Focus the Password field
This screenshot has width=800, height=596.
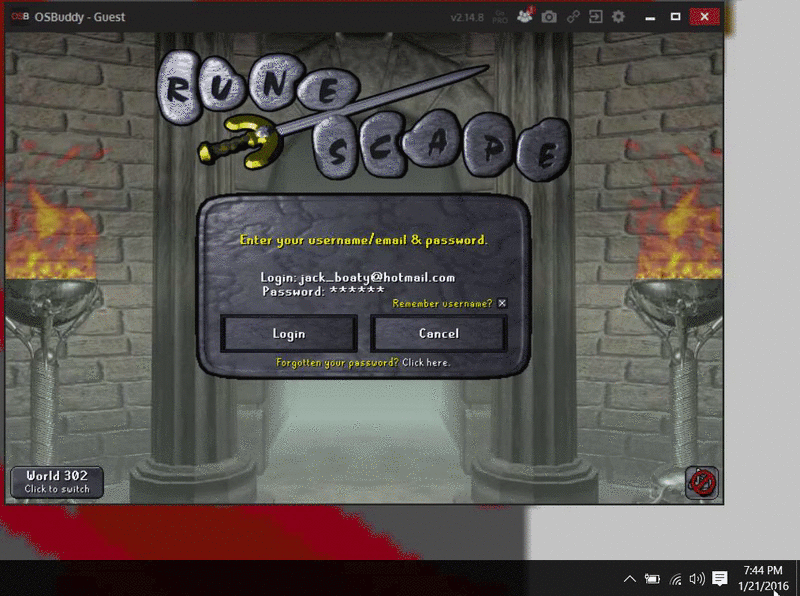coord(323,291)
